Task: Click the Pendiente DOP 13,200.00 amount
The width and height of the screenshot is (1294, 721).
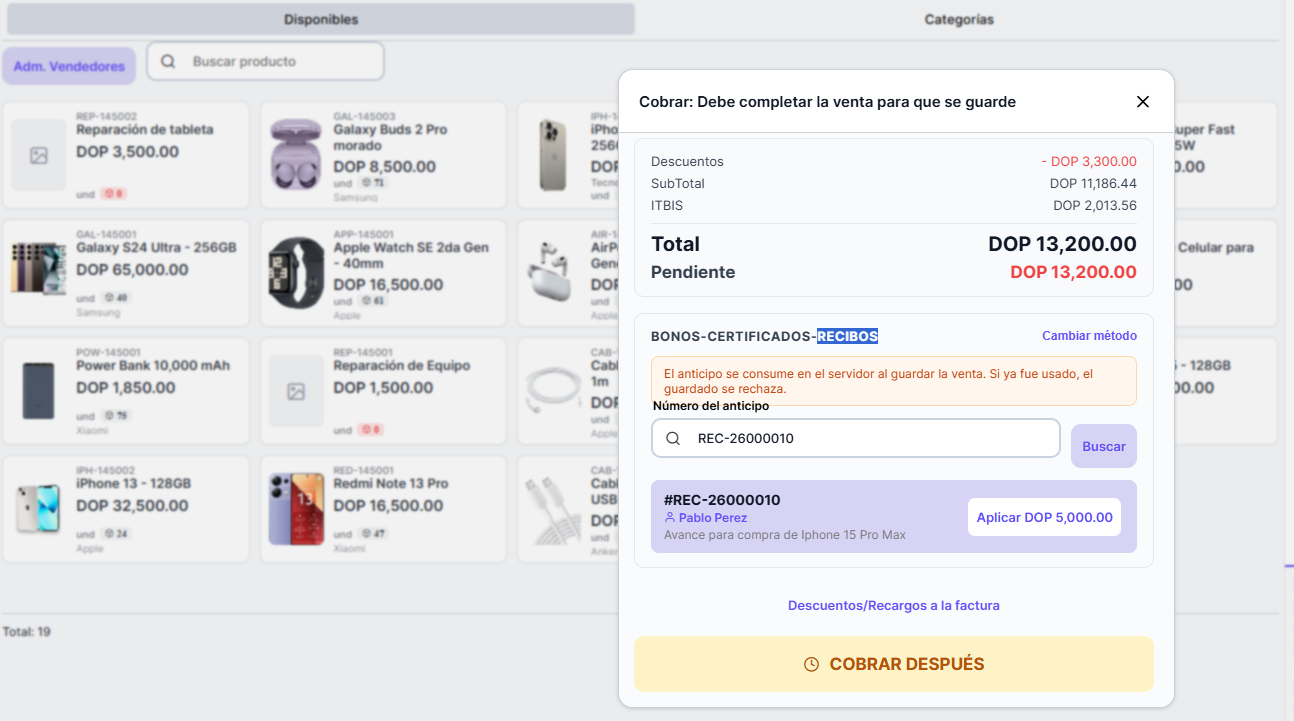Action: 1073,272
